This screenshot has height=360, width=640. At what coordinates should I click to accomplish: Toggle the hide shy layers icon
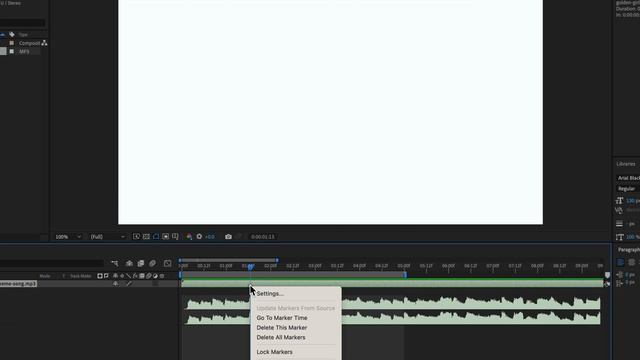129,264
